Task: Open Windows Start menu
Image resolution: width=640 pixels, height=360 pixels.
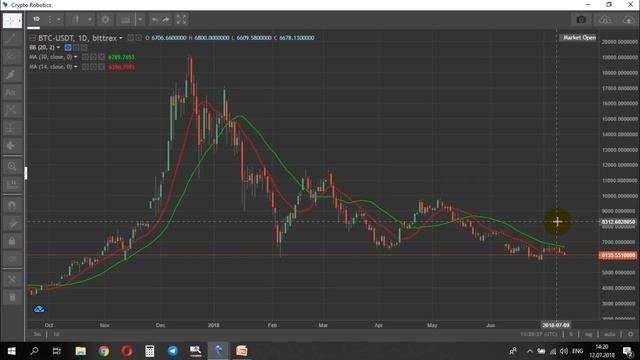Action: (11, 351)
